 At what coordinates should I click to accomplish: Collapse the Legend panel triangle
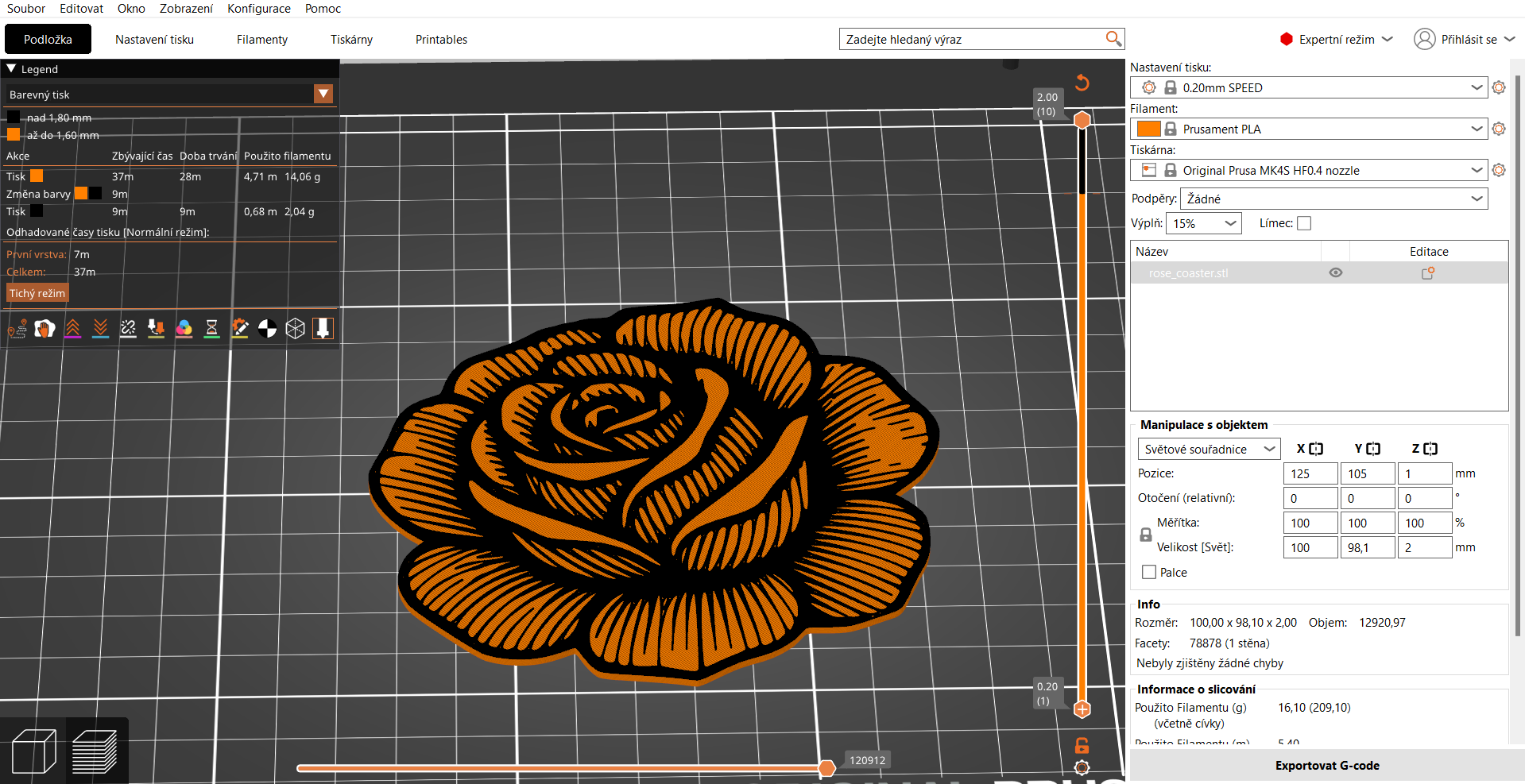(11, 69)
